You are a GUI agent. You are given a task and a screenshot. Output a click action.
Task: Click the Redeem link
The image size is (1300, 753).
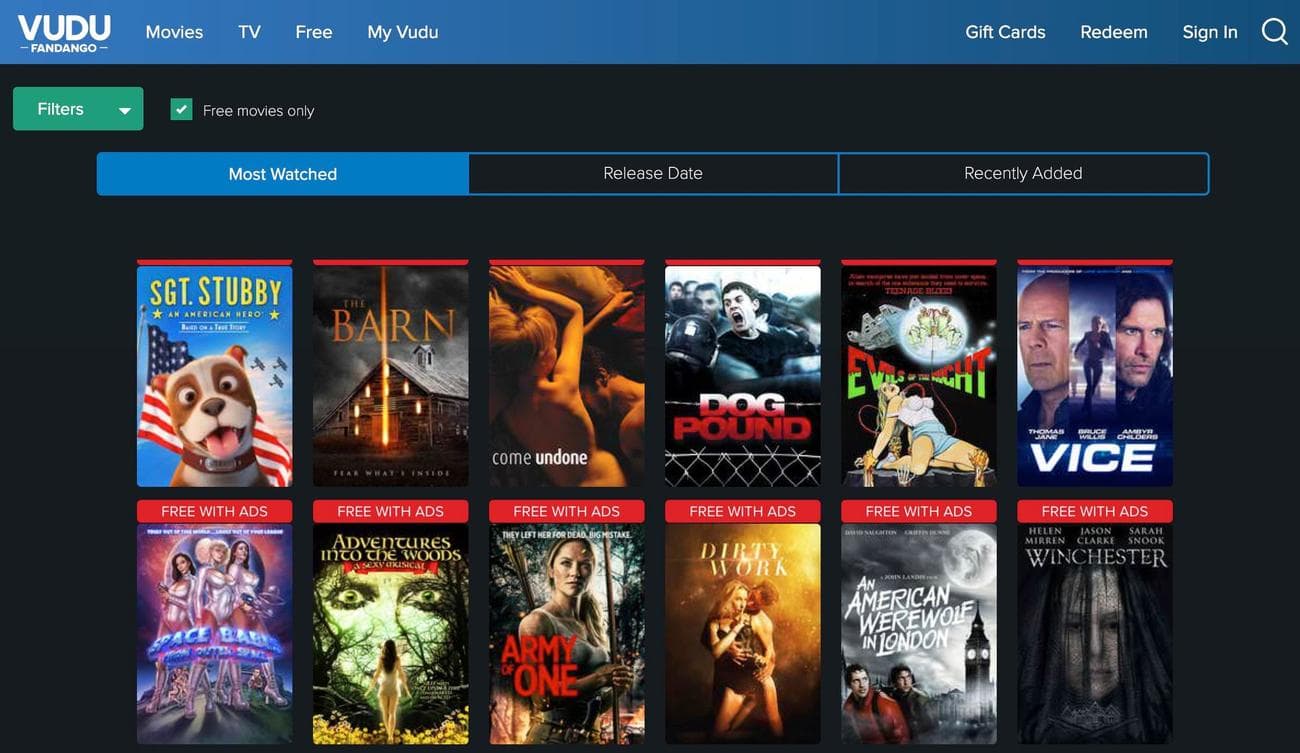click(1113, 32)
